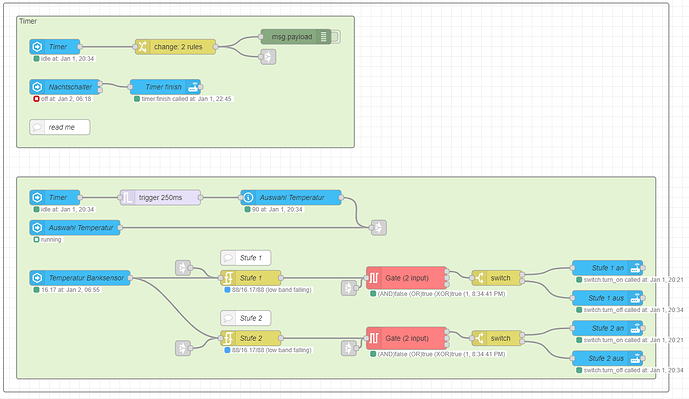Click the link-in node left of Stufe 2
689x399 pixels.
tap(183, 348)
